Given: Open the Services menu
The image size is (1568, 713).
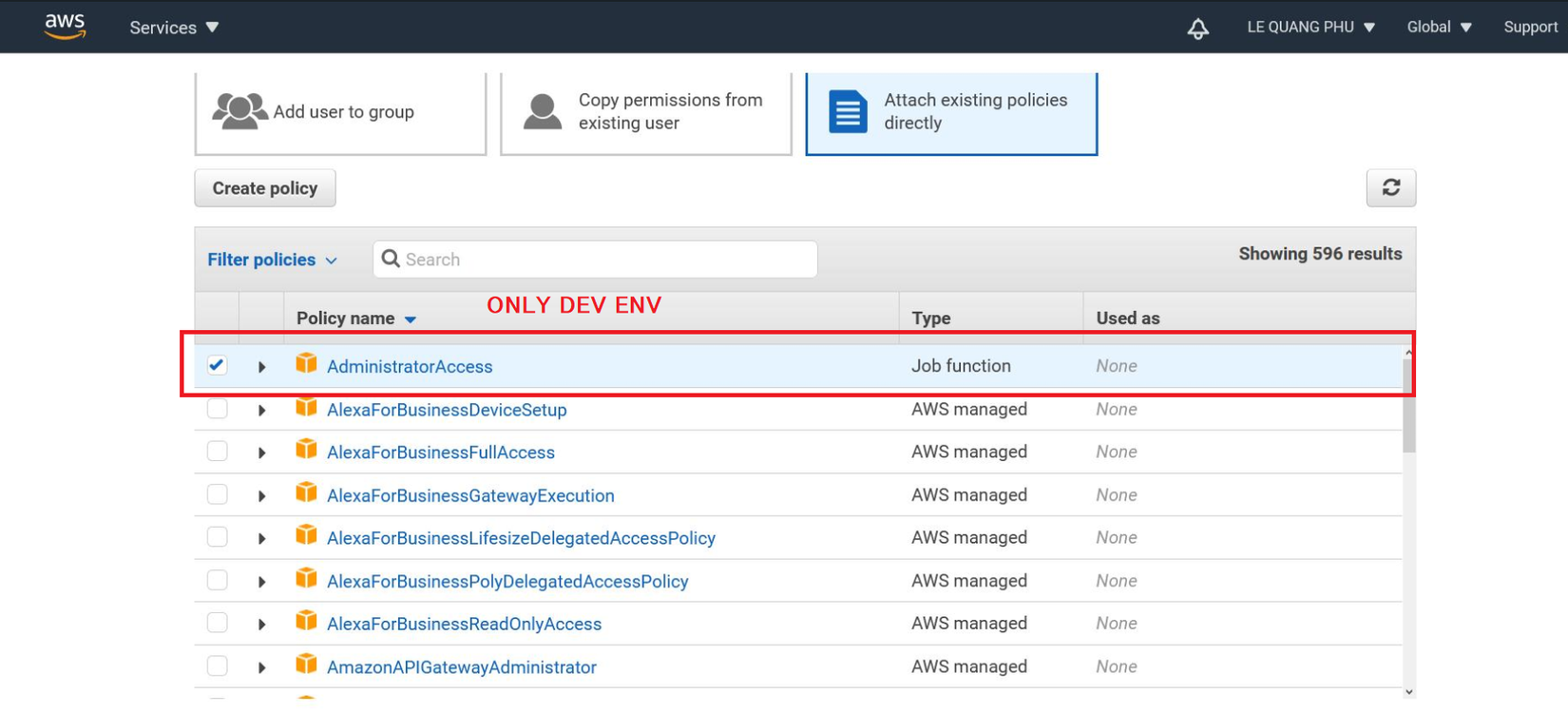Looking at the screenshot, I should coord(174,28).
